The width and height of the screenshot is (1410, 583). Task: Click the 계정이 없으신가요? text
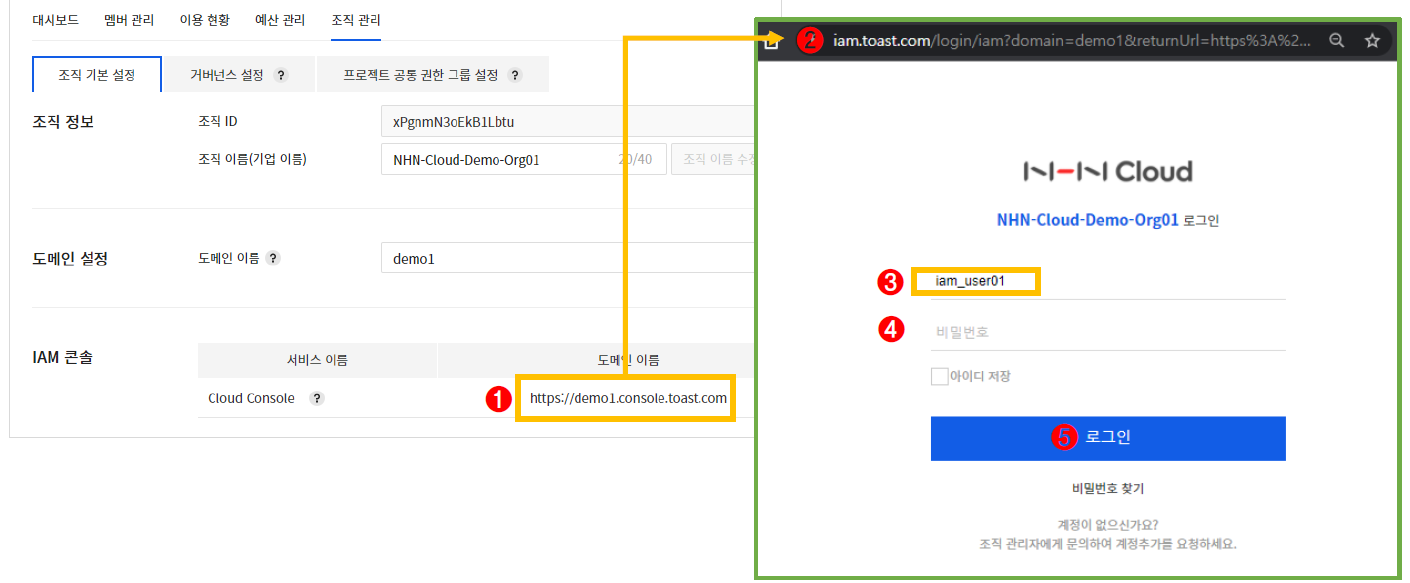1108,524
